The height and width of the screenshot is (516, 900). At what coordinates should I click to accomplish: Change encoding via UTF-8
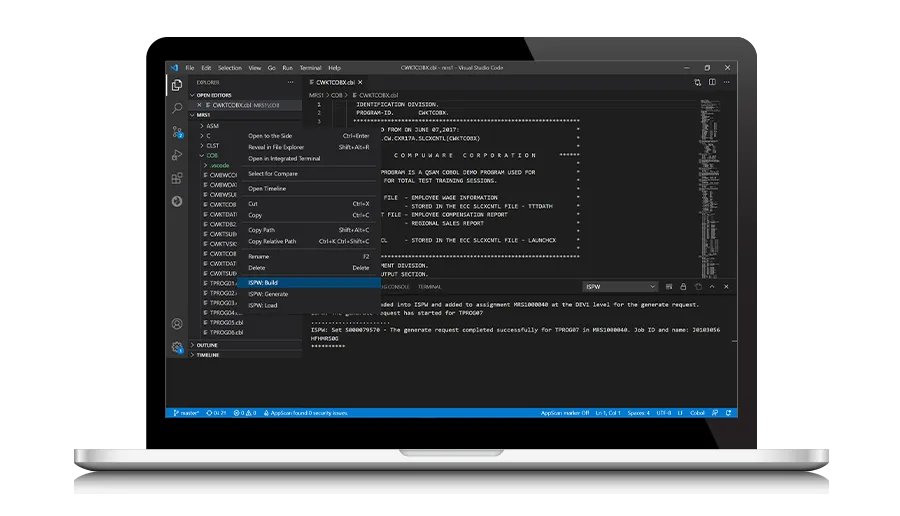click(664, 413)
